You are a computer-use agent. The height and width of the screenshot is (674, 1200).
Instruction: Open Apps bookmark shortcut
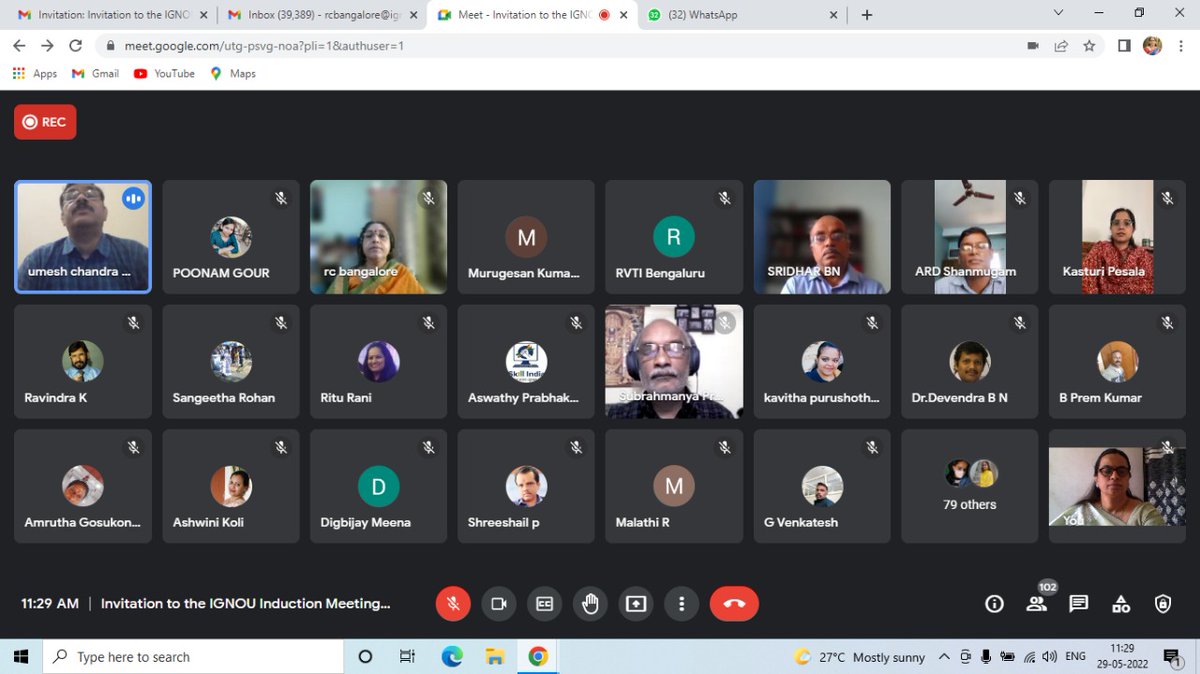35,73
